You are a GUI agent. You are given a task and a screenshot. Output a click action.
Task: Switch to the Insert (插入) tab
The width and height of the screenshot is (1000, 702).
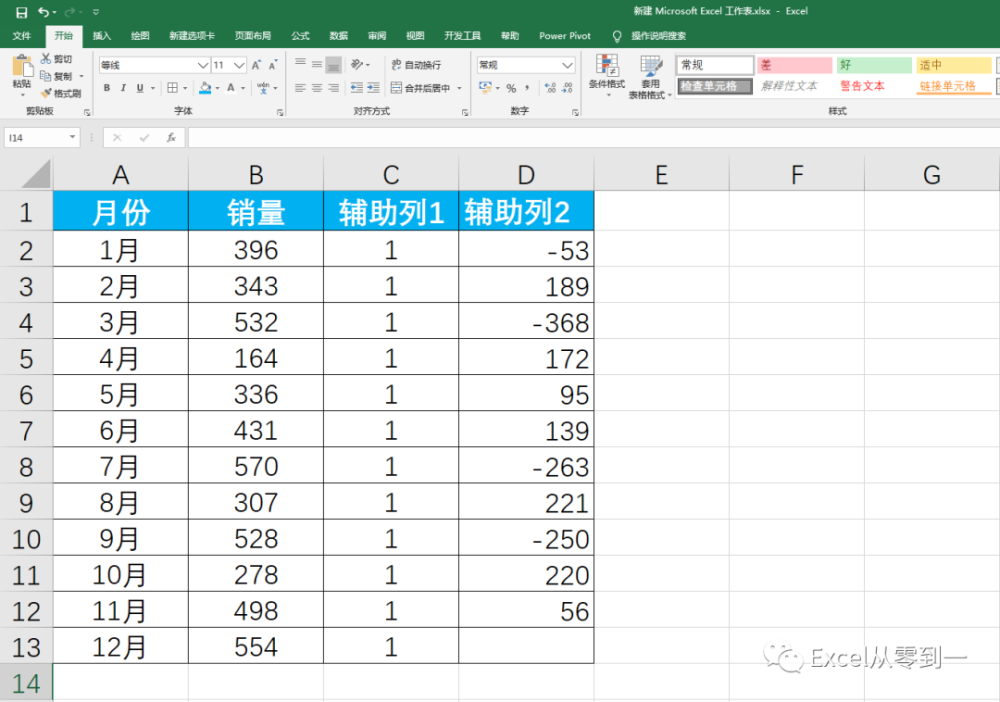pos(101,36)
